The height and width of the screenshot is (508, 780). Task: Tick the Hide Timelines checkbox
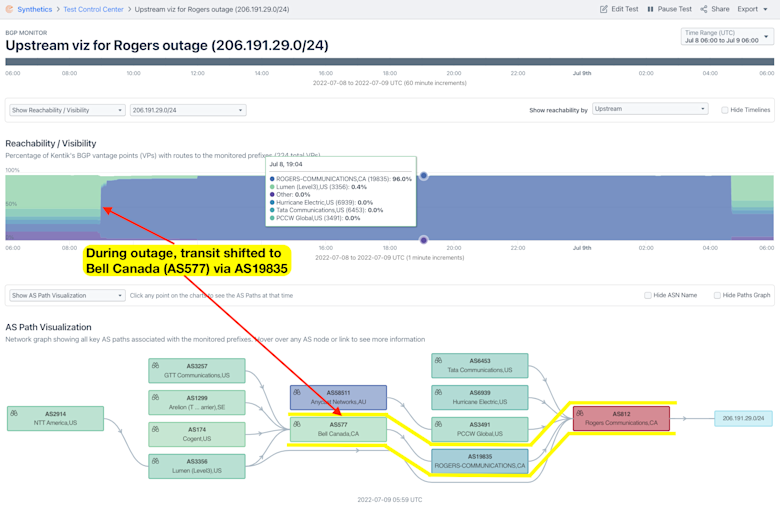tap(725, 110)
